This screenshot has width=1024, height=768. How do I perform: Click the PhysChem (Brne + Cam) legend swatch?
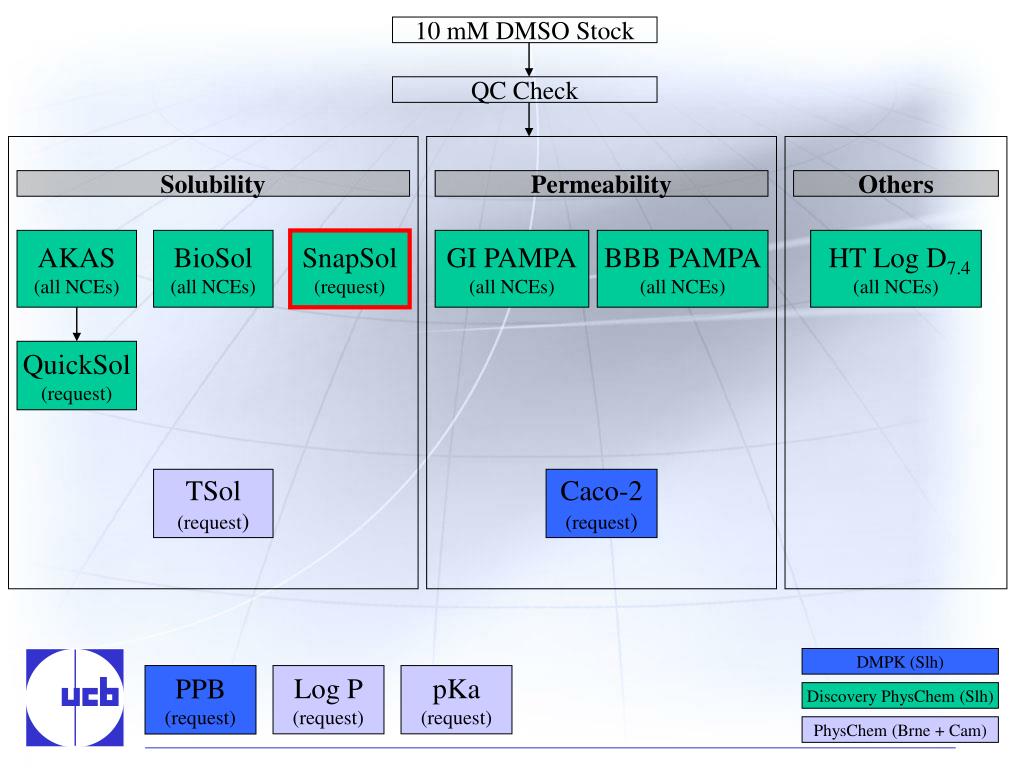pos(901,730)
